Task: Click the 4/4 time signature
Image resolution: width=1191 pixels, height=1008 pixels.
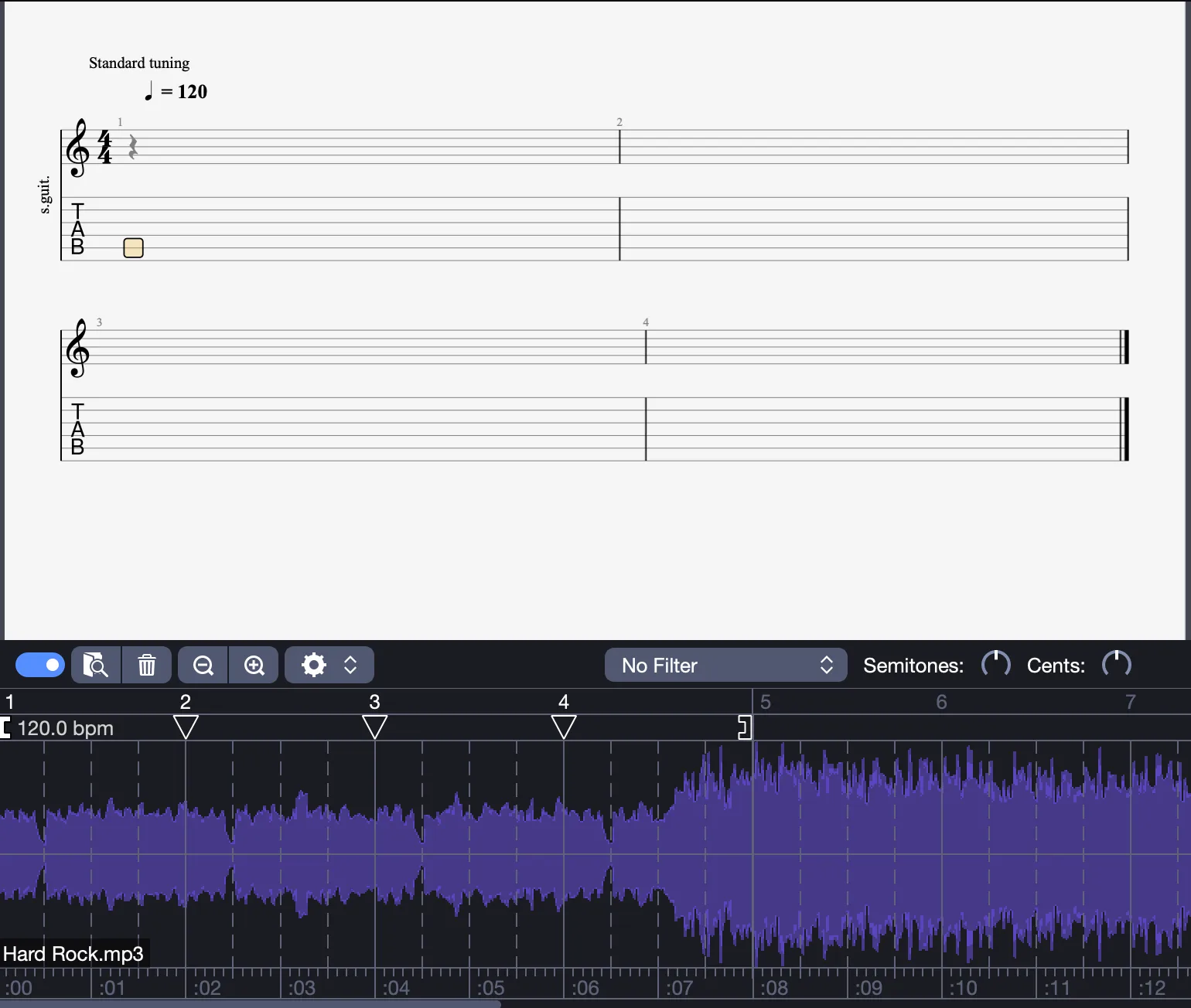Action: (104, 147)
